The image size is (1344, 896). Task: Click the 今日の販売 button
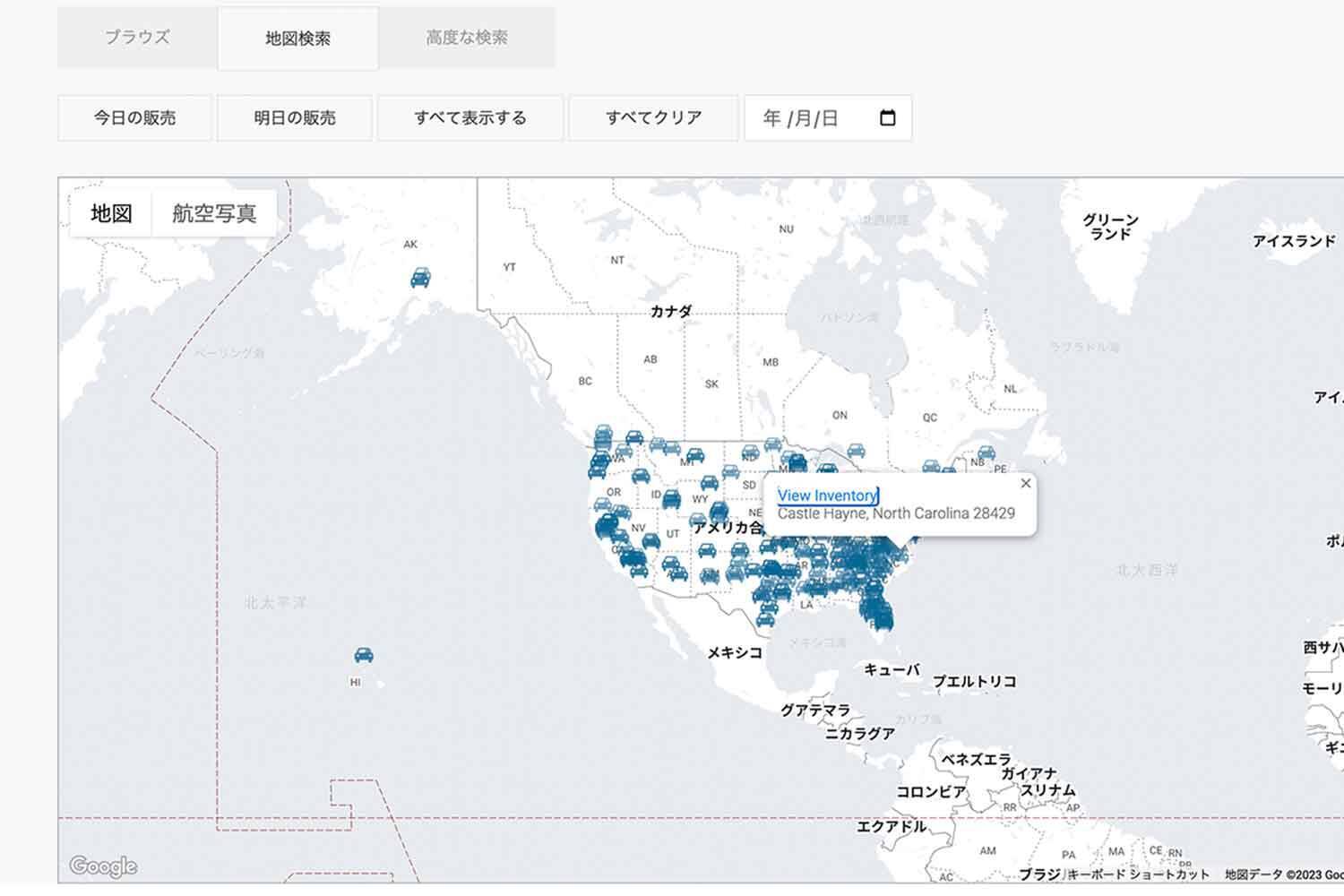click(135, 118)
